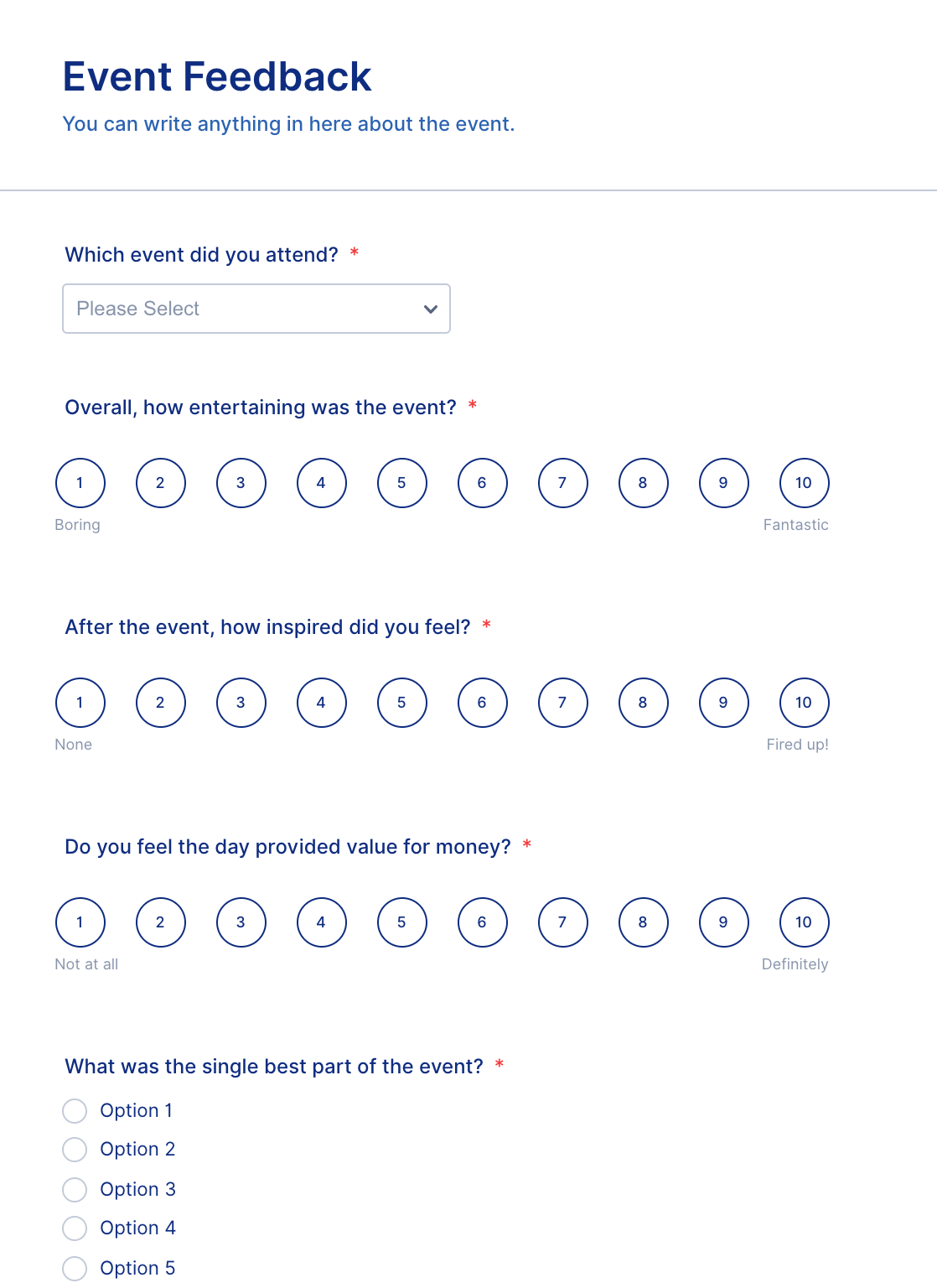Viewport: 937px width, 1288px height.
Task: Select Option 3 for best part
Action: [x=75, y=1189]
